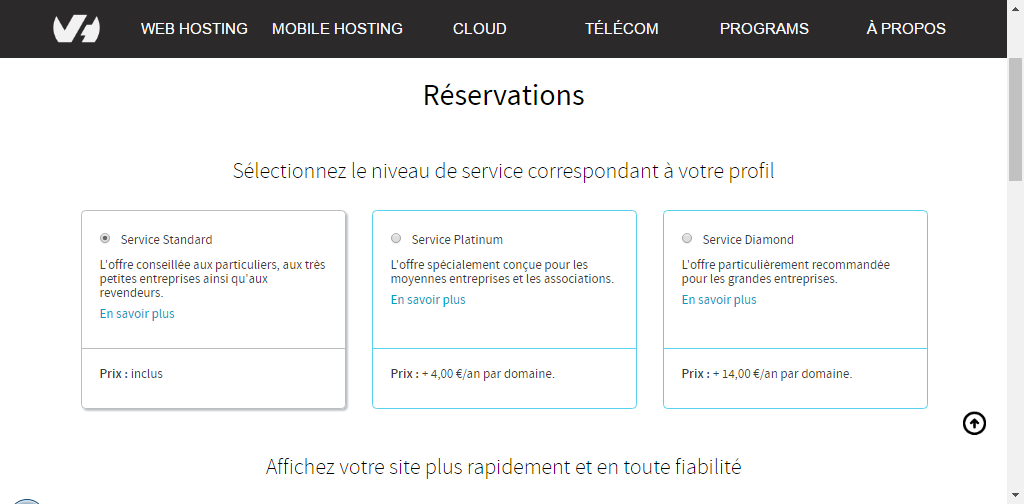This screenshot has height=504, width=1024.
Task: Click the Service Diamond label text
Action: click(x=748, y=240)
